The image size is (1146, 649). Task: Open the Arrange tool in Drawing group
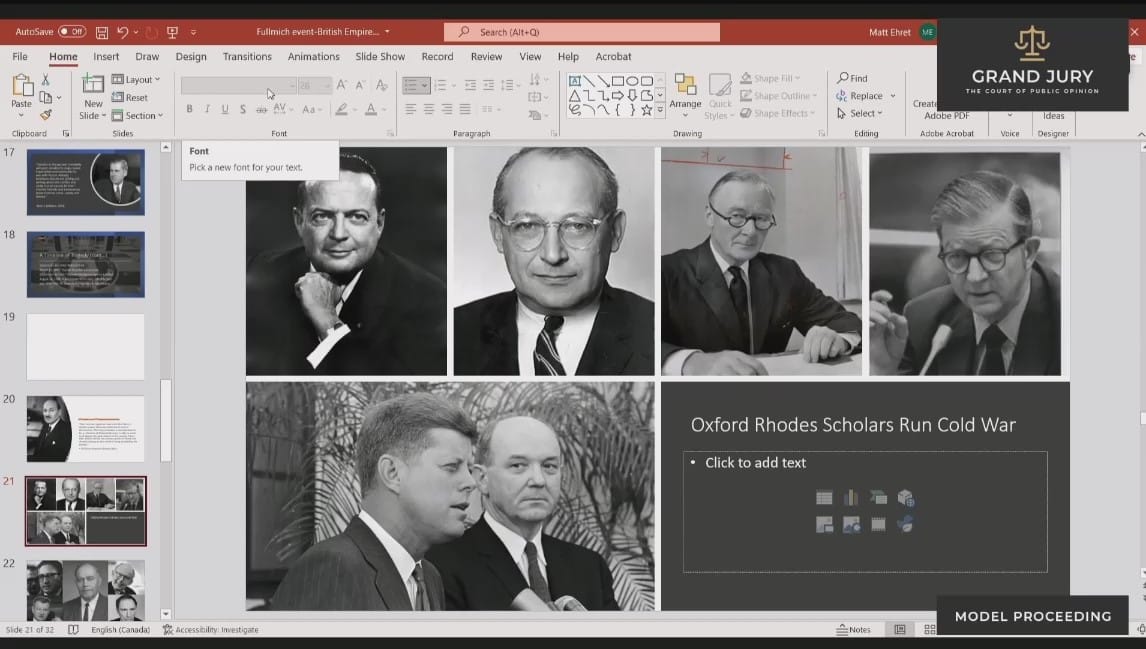[x=685, y=92]
